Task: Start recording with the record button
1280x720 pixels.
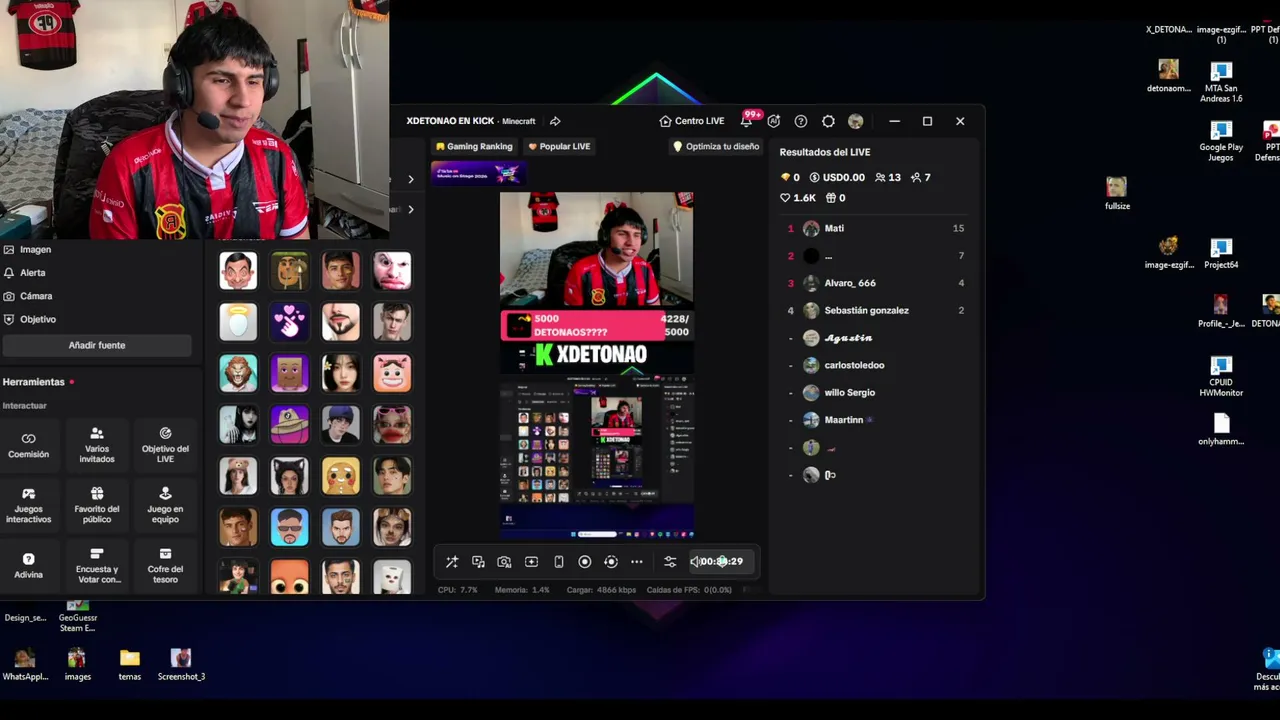Action: tap(585, 562)
